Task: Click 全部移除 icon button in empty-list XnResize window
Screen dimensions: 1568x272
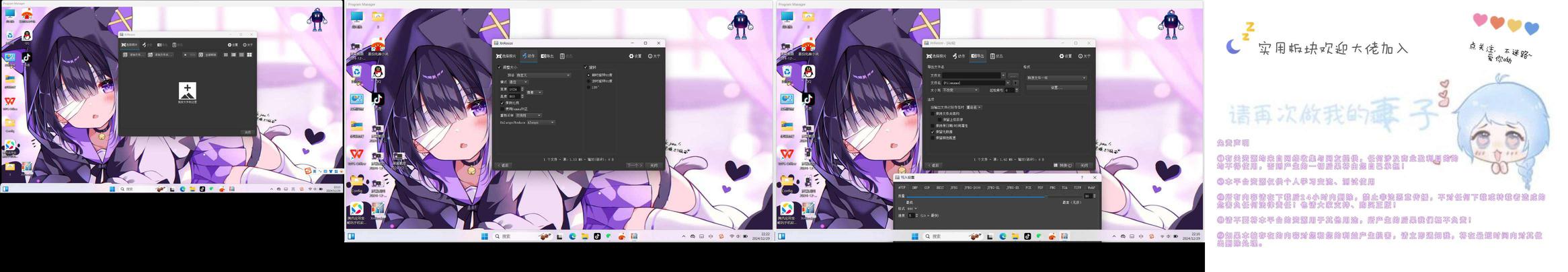Action: click(207, 55)
